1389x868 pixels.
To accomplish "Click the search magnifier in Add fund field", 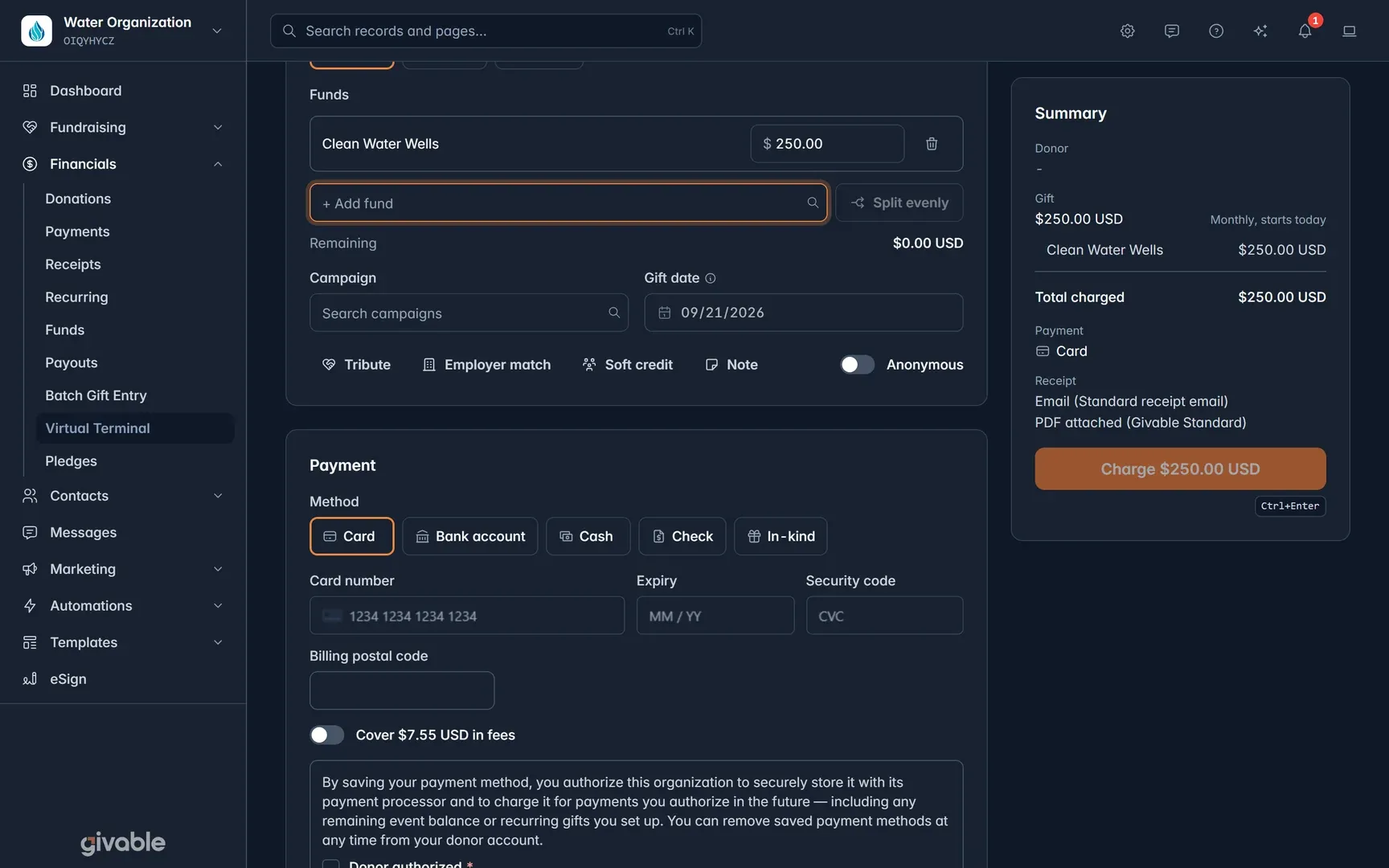I will tap(813, 203).
